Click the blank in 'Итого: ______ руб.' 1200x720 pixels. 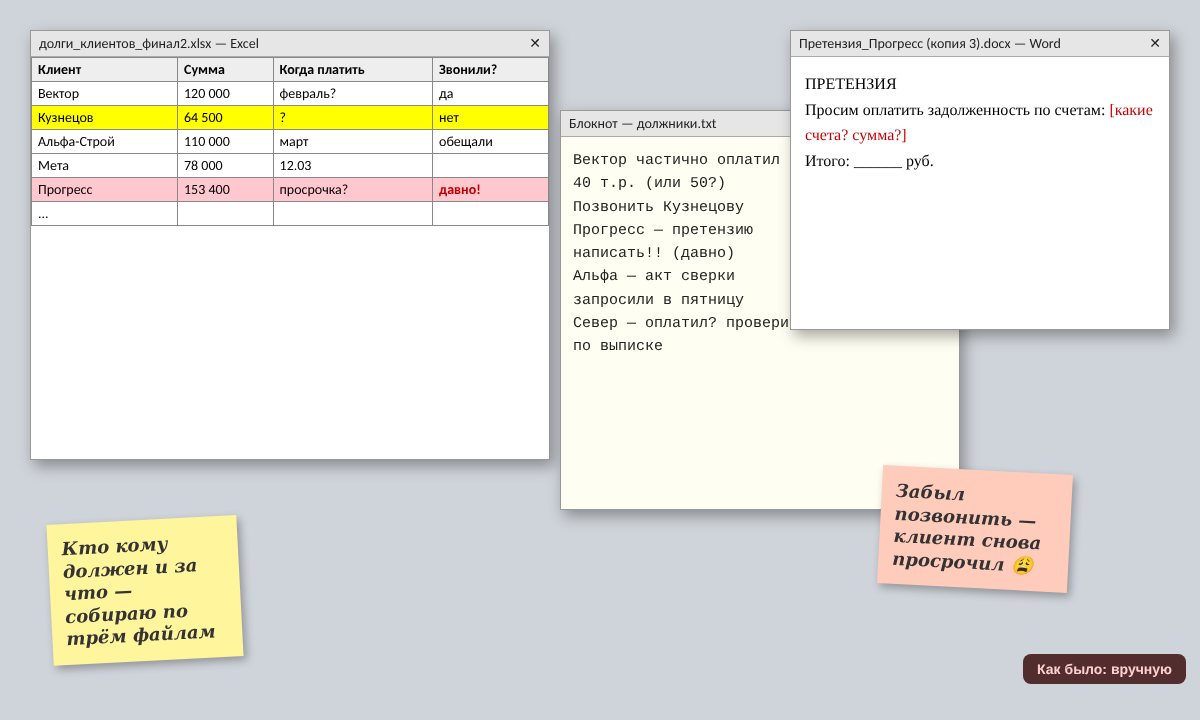coord(878,161)
